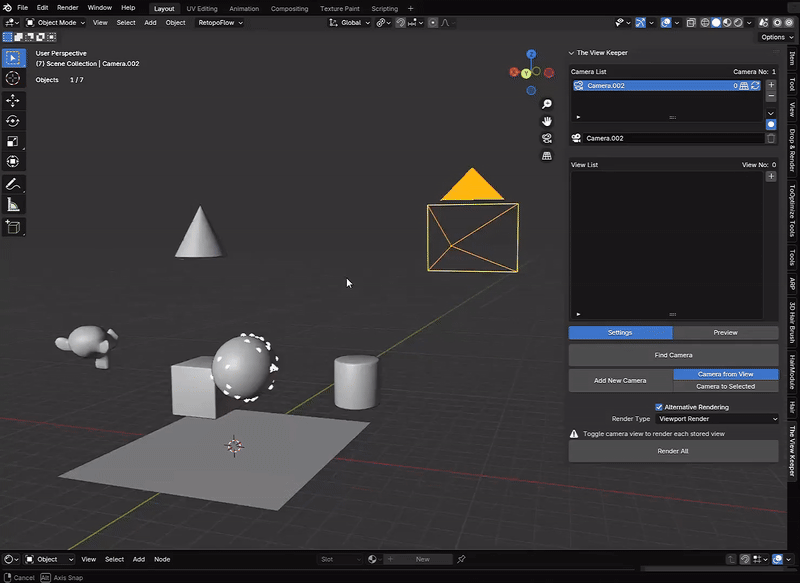Select the Select Box tool
The image size is (800, 583).
[x=13, y=58]
